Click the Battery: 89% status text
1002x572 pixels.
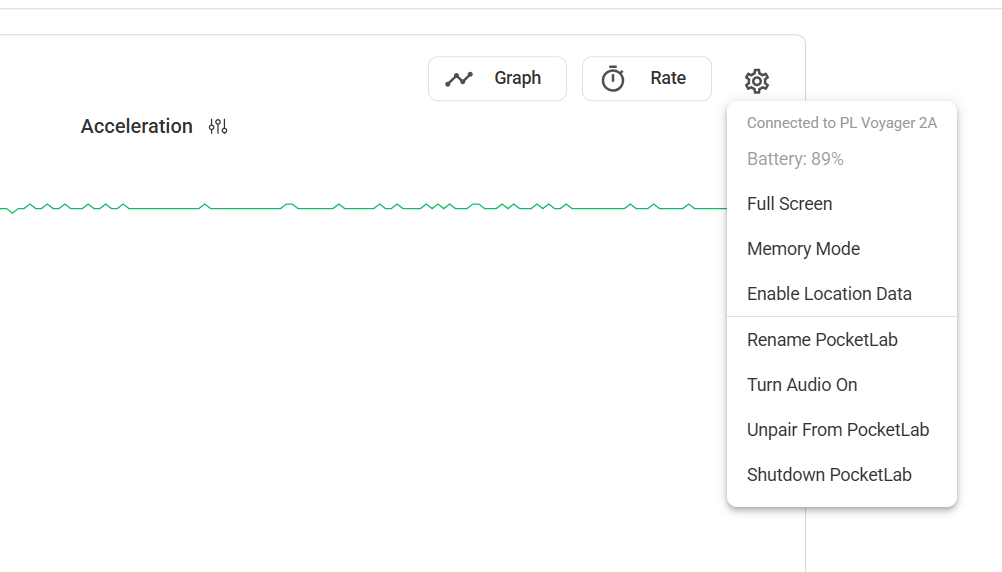pyautogui.click(x=795, y=159)
